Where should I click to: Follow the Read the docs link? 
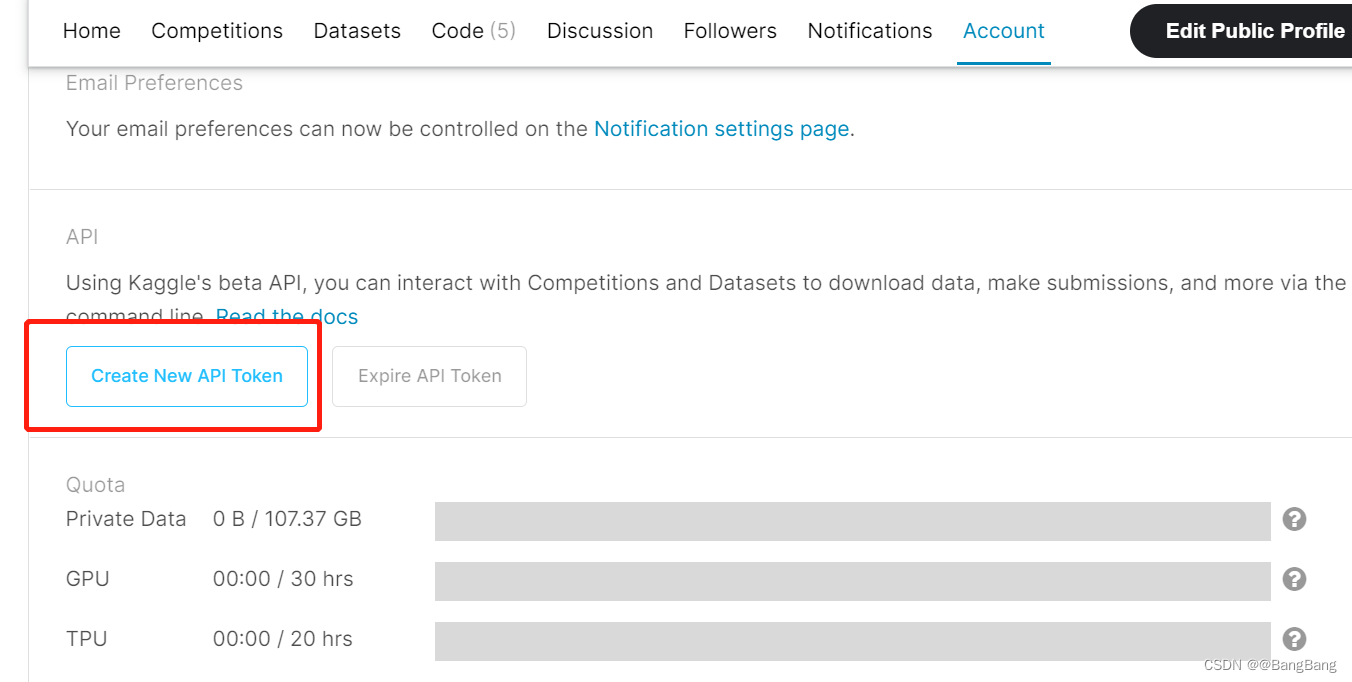pyautogui.click(x=287, y=317)
